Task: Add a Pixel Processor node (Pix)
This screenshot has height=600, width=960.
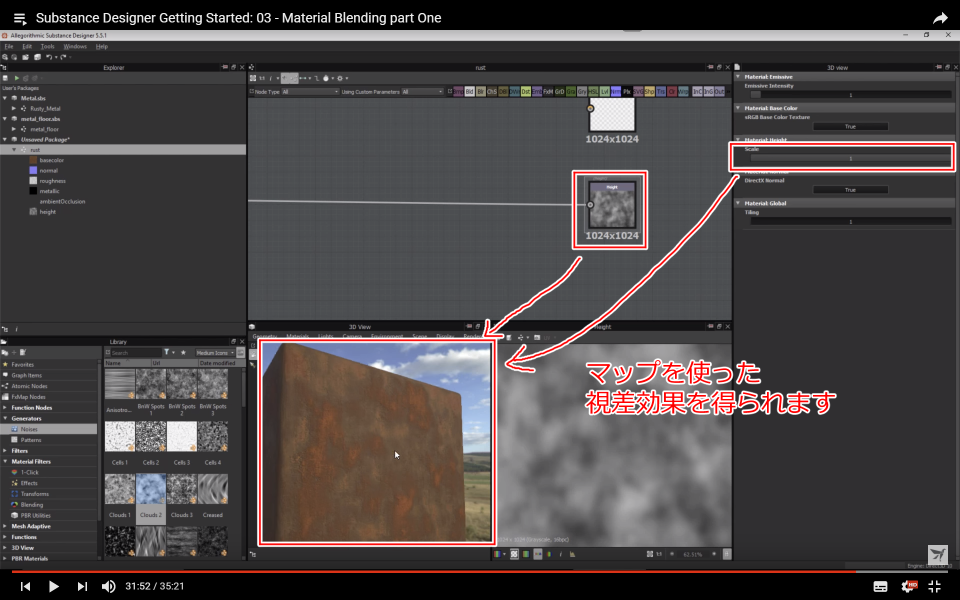Action: click(x=626, y=92)
